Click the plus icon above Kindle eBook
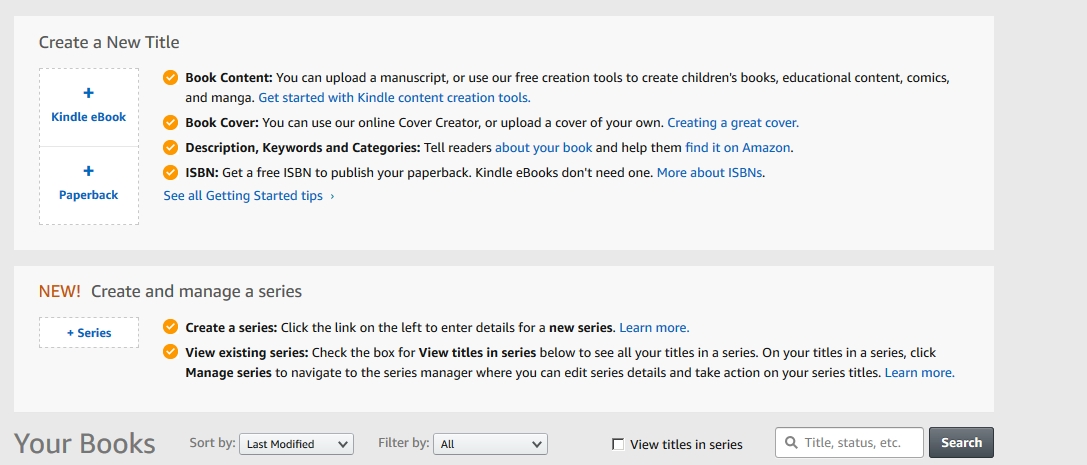The image size is (1087, 465). tap(88, 93)
